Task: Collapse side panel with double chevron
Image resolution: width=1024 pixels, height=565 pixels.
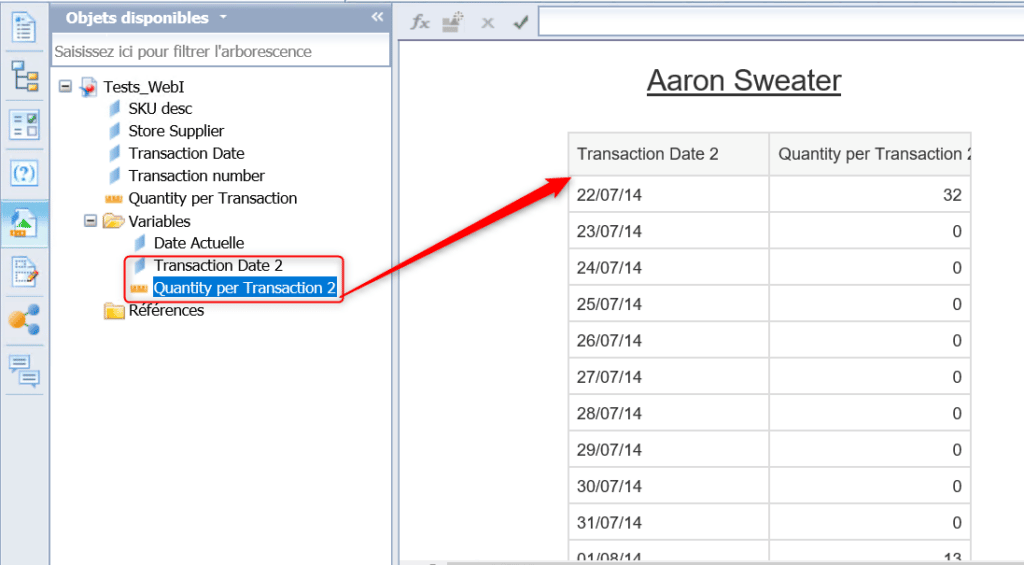Action: coord(377,18)
